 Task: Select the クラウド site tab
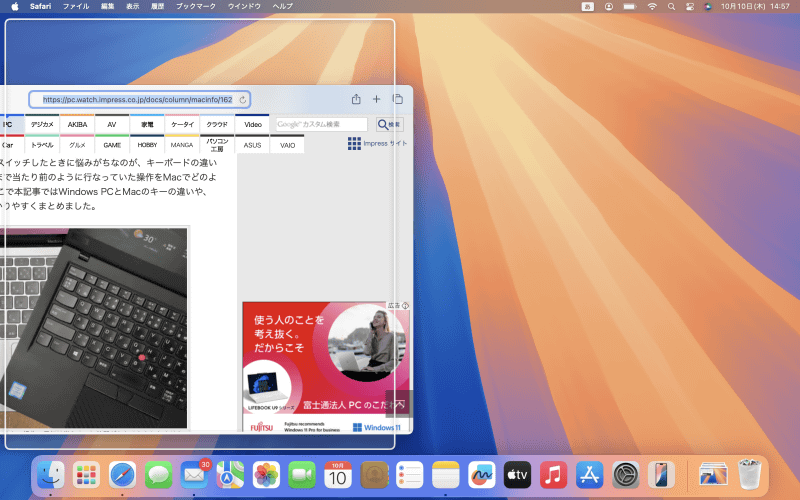[x=217, y=124]
